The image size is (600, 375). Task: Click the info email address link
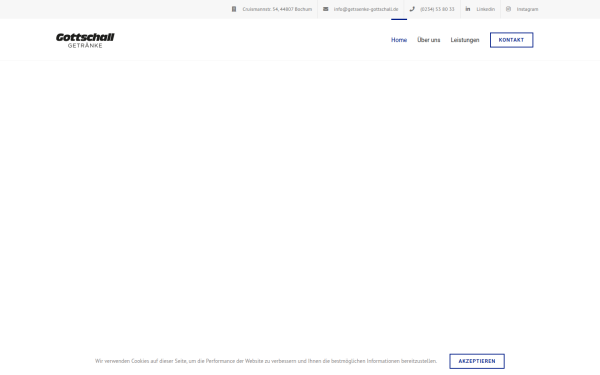pyautogui.click(x=366, y=9)
